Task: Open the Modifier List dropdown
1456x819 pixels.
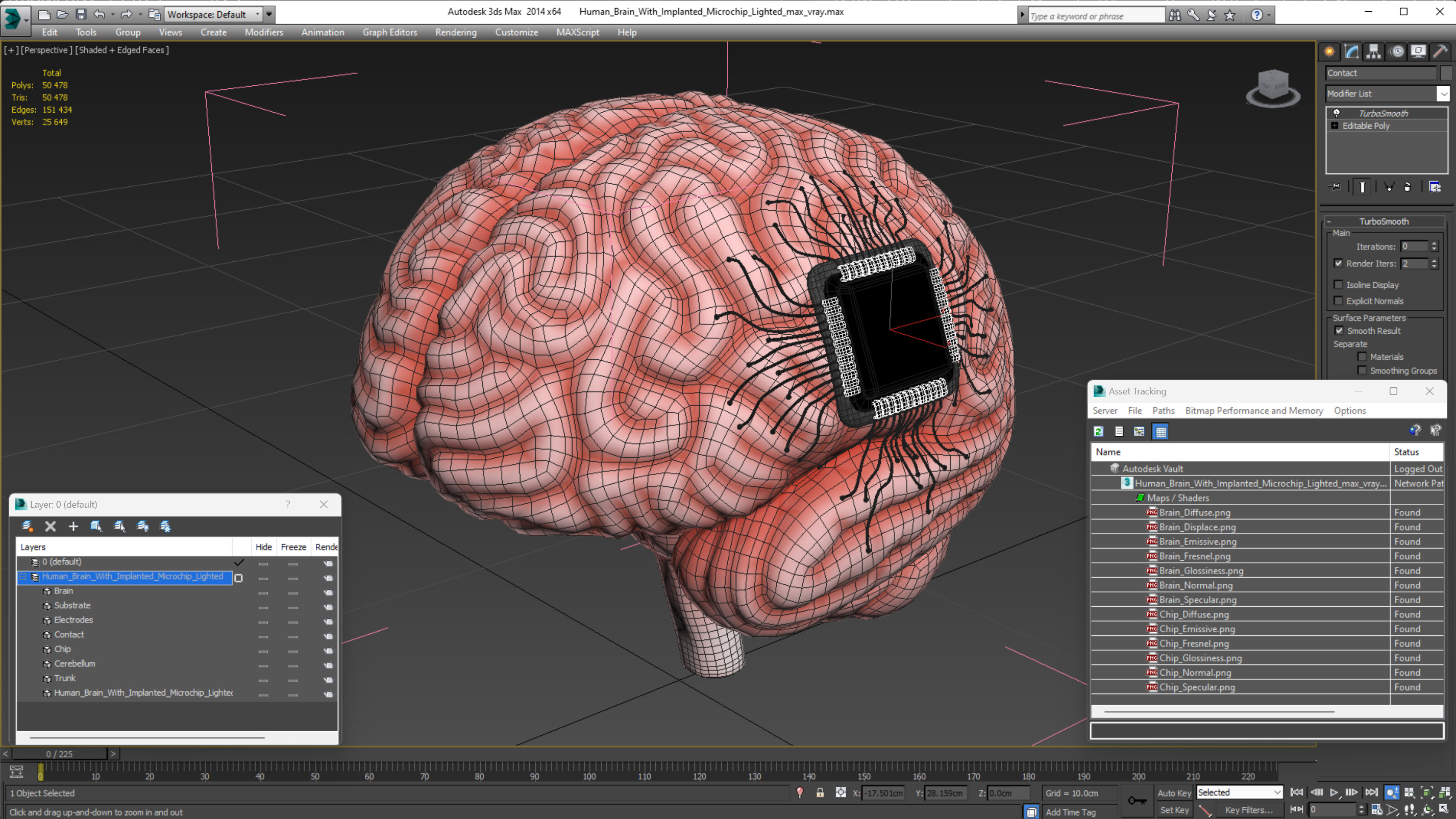Action: click(1443, 94)
